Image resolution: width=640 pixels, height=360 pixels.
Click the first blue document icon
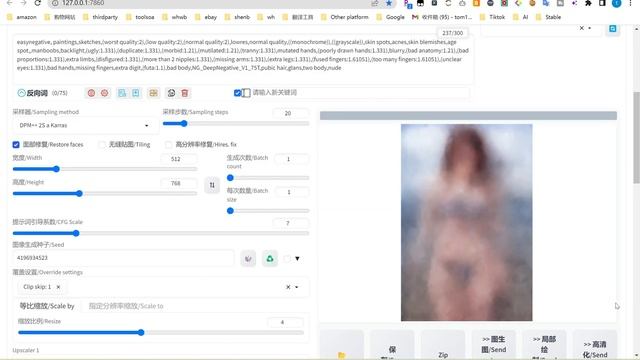click(x=122, y=93)
